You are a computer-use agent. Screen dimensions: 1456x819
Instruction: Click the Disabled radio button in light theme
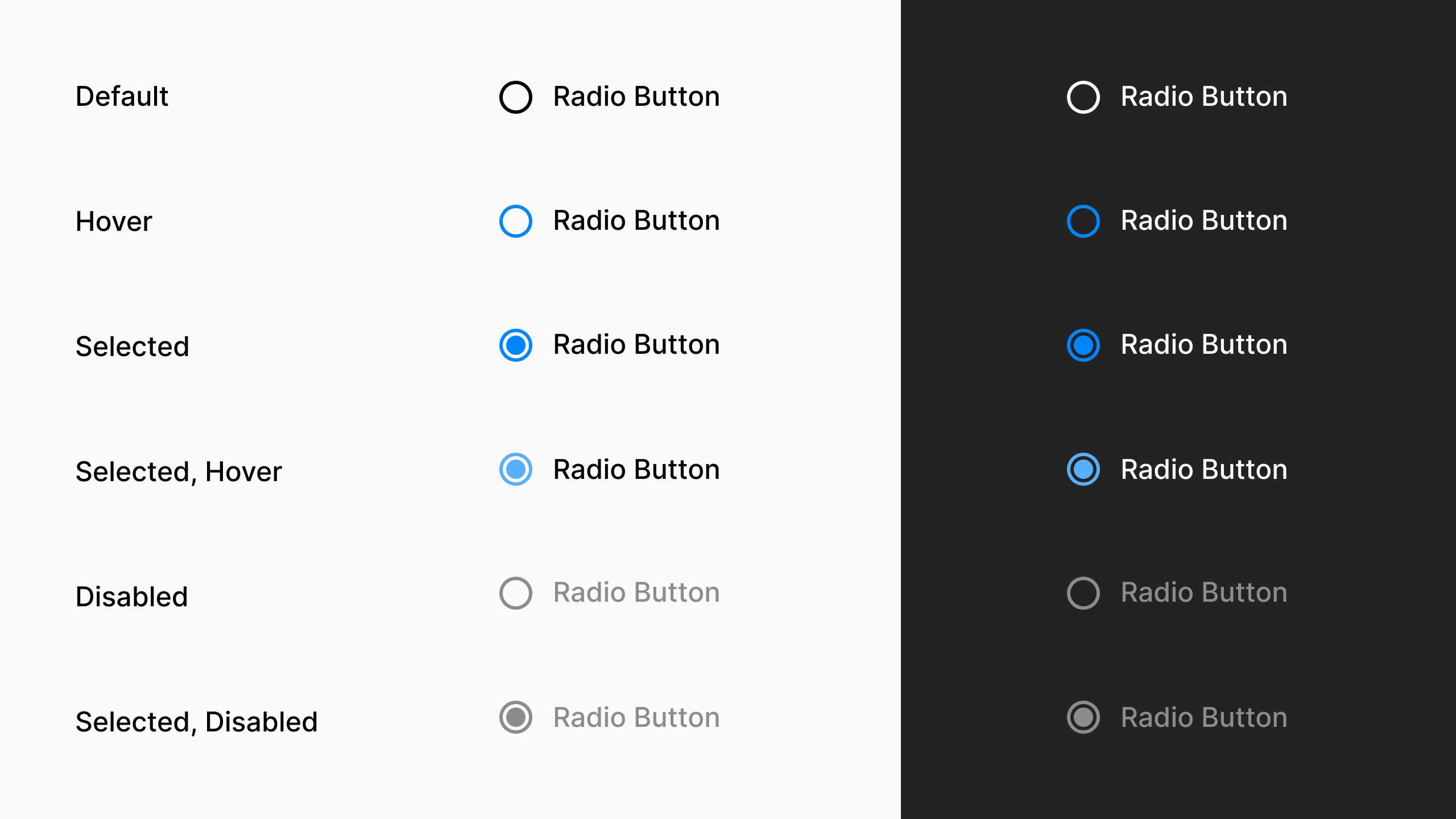pyautogui.click(x=515, y=593)
